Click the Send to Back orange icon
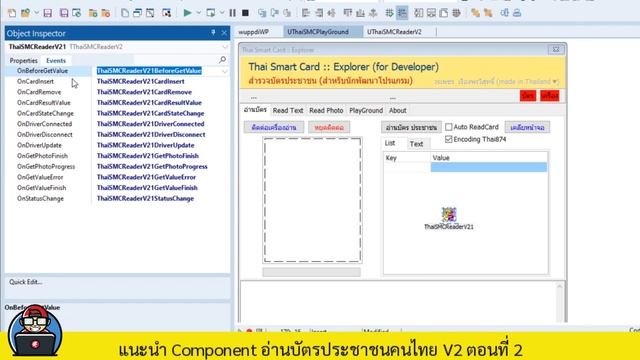This screenshot has width=640, height=360. coord(488,13)
